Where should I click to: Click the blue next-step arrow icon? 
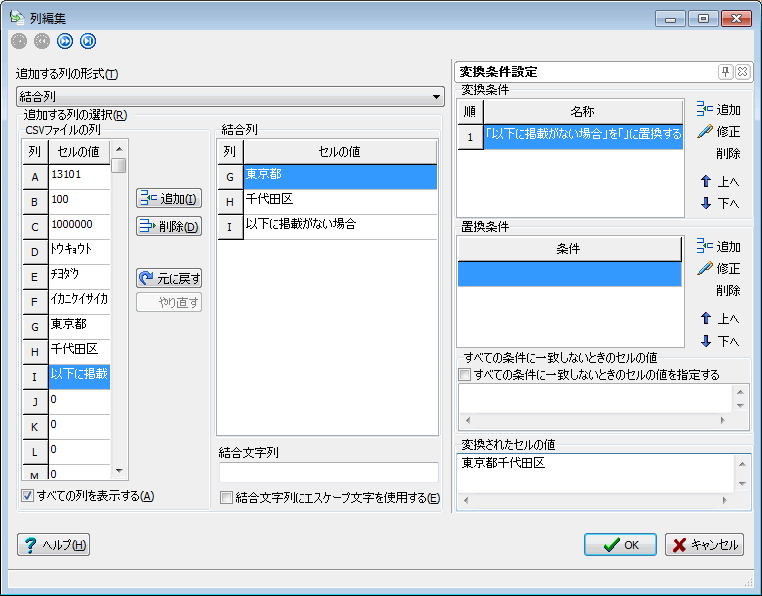(65, 41)
